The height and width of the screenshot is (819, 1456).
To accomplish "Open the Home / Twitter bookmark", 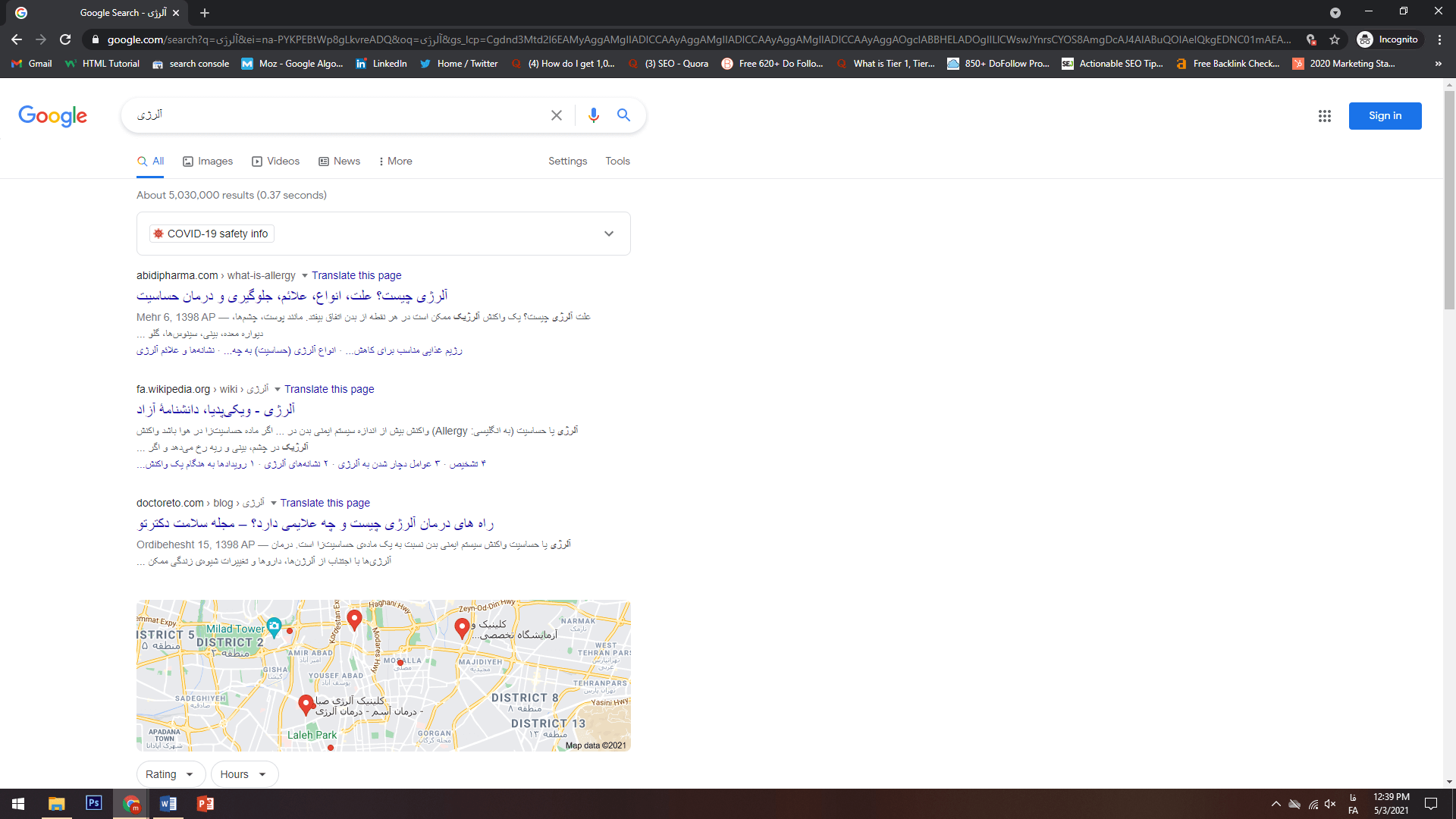I will point(459,64).
